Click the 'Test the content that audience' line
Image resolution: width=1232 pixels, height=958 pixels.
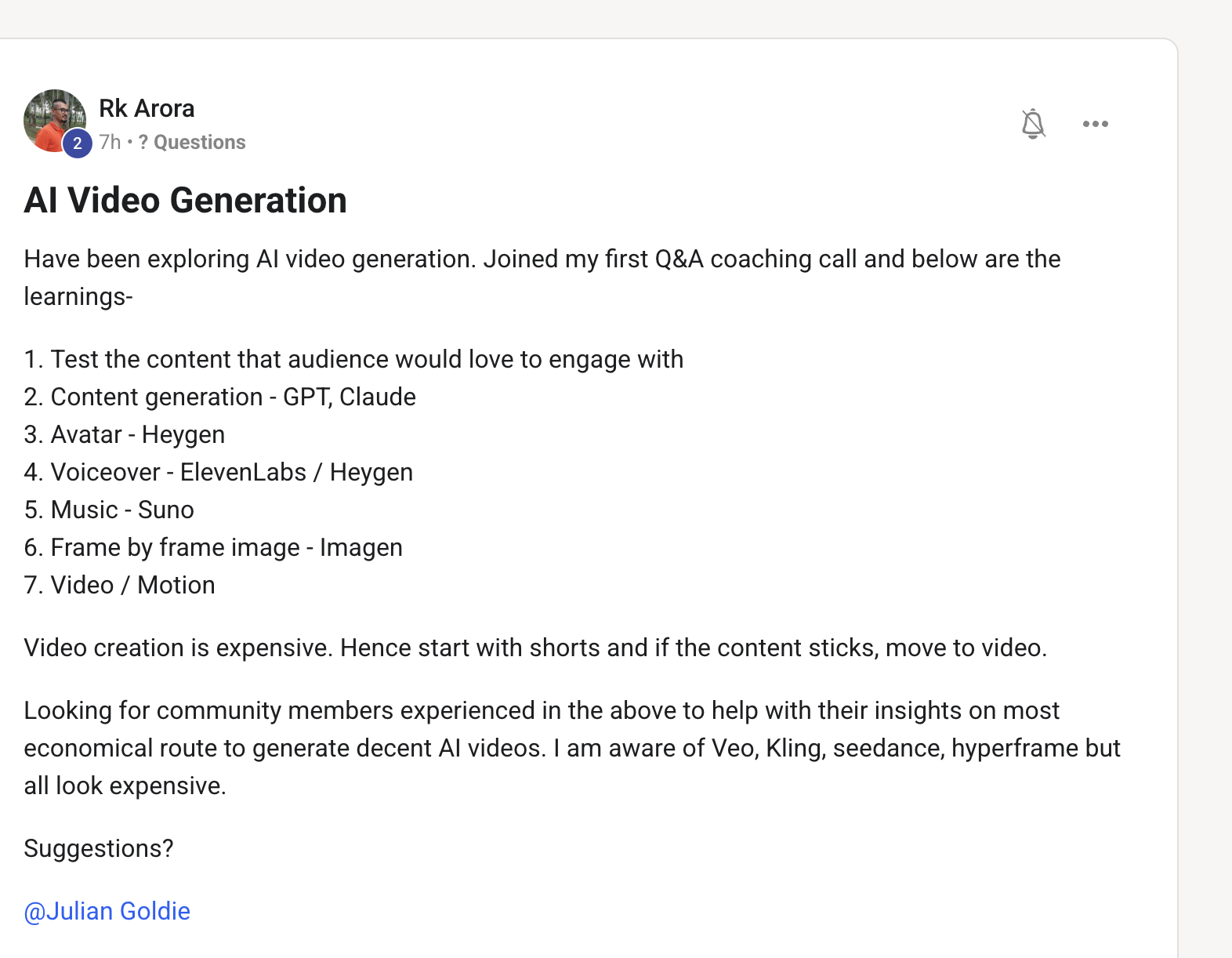coord(353,359)
